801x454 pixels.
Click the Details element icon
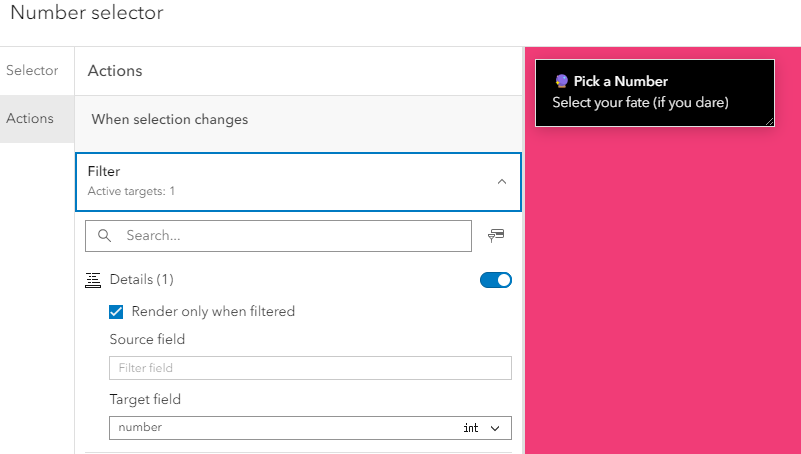(94, 280)
